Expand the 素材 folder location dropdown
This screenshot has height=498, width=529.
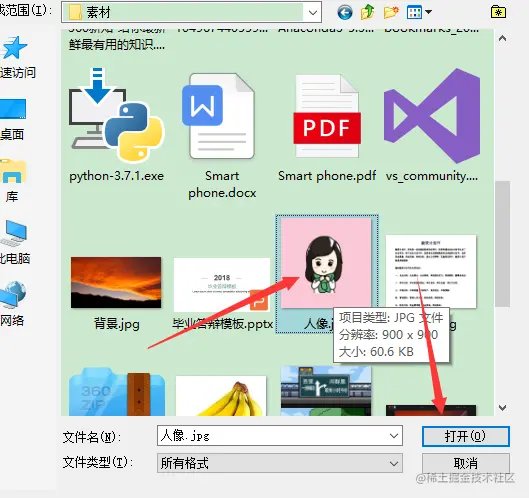click(313, 13)
